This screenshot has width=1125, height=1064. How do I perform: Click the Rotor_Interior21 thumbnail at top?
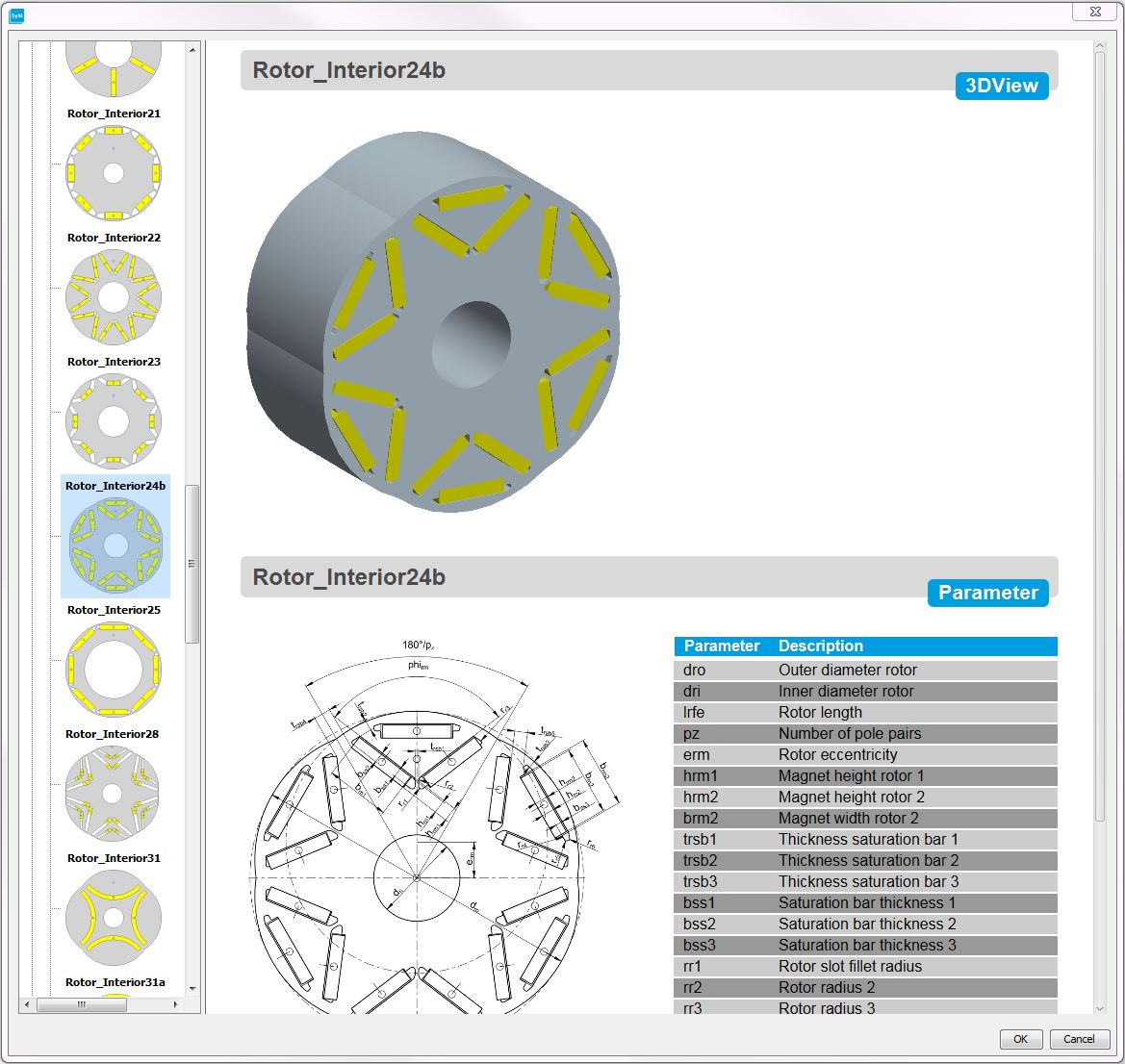(x=114, y=173)
